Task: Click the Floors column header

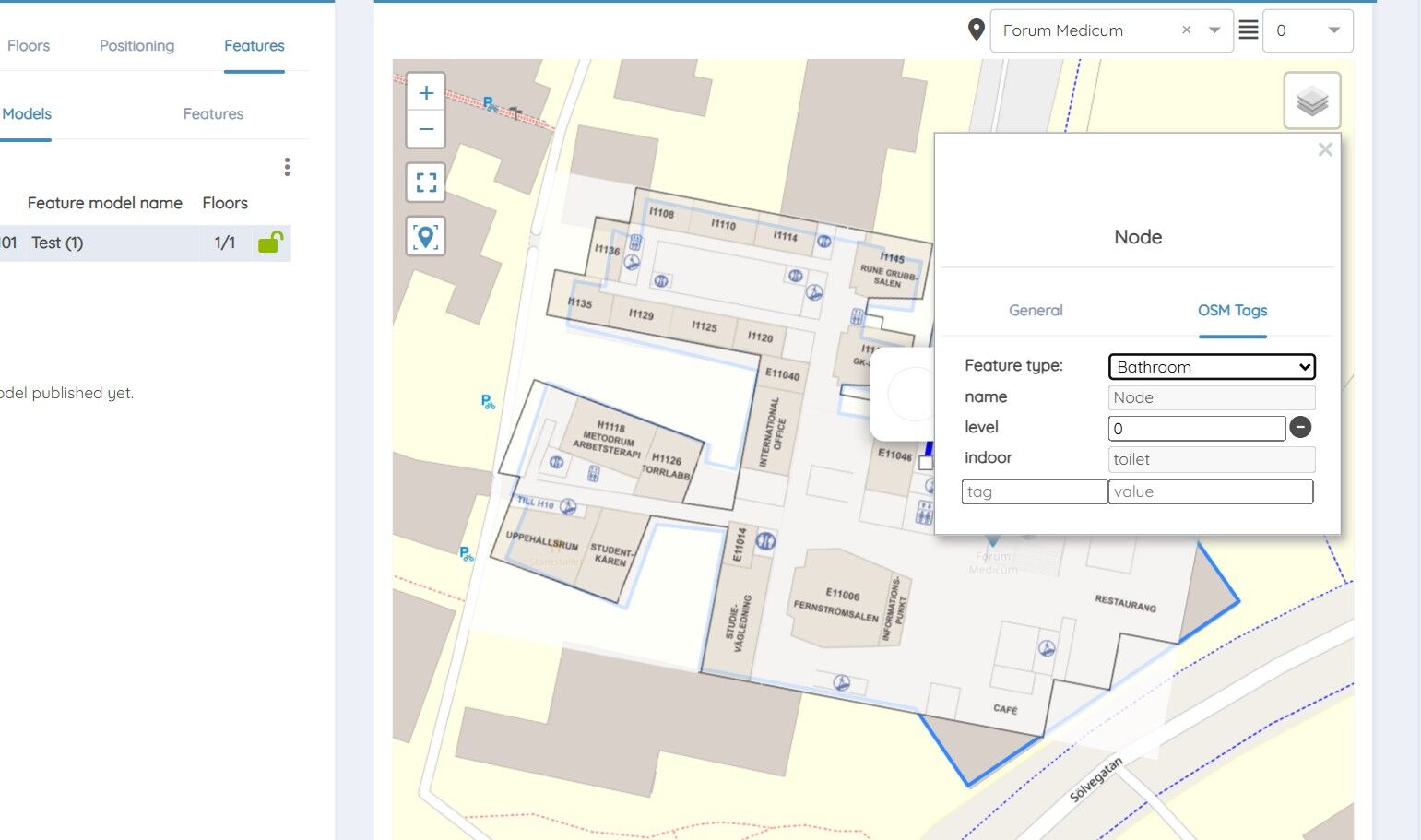Action: coord(225,203)
